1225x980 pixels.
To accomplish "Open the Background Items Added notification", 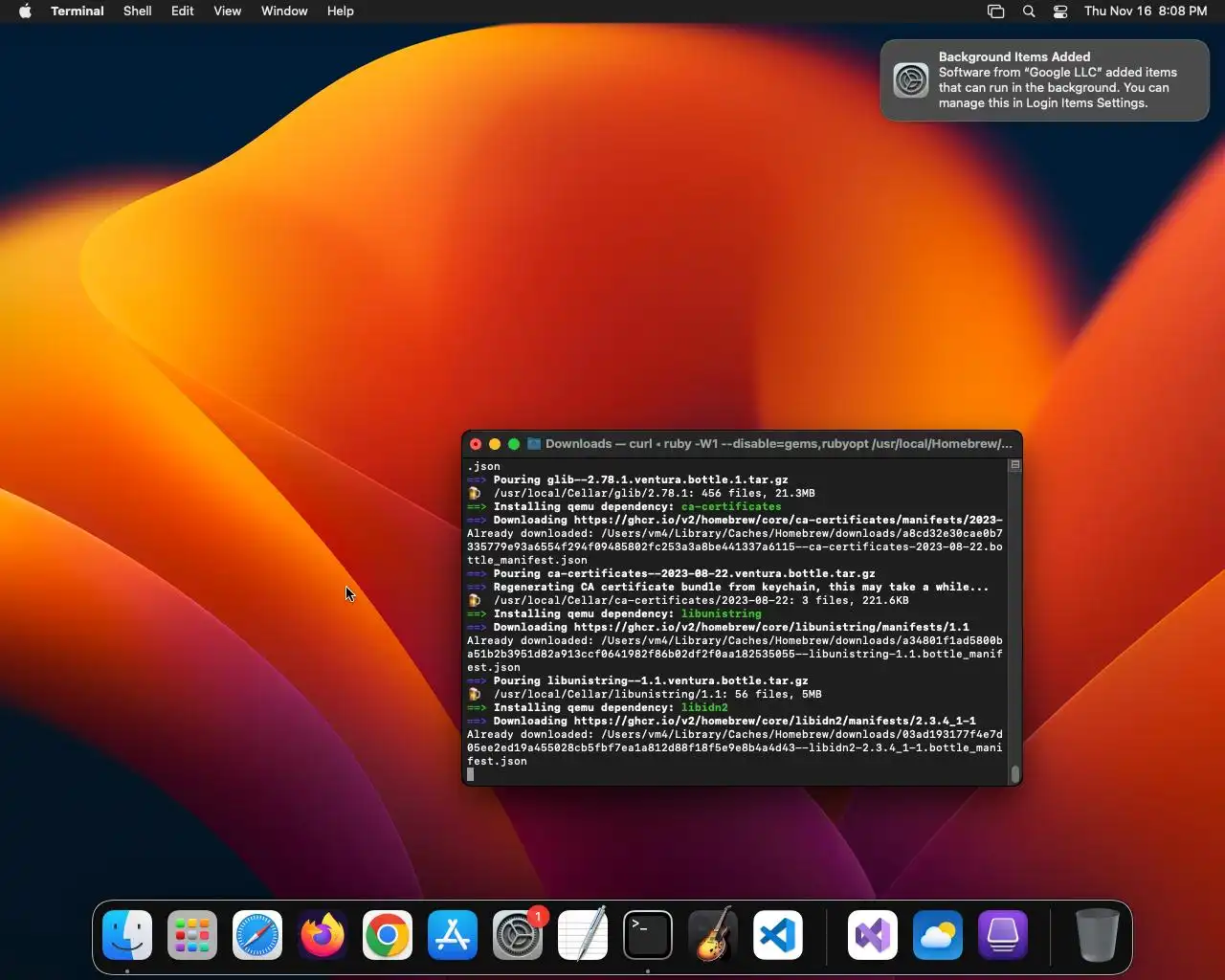I will click(1045, 80).
